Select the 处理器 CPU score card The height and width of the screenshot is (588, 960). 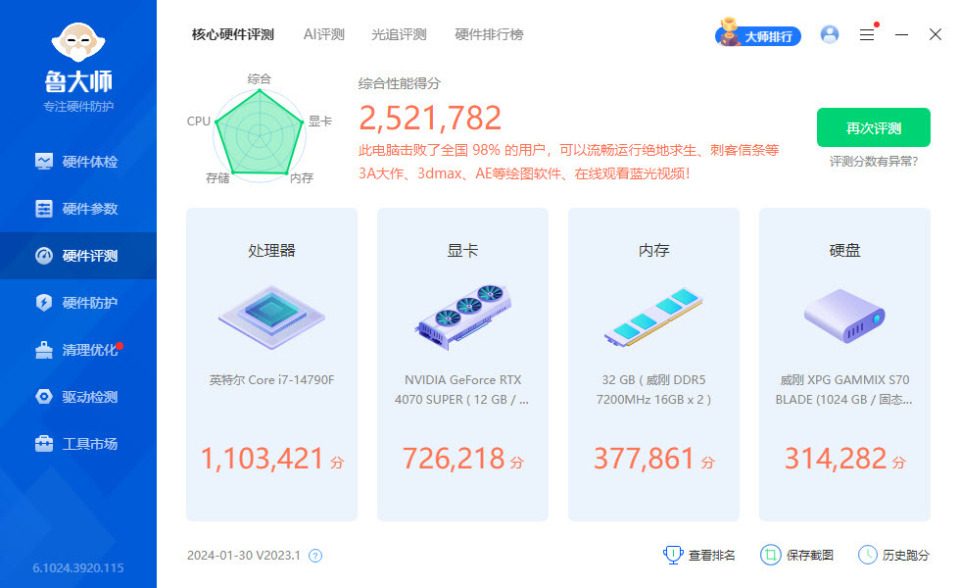point(270,364)
